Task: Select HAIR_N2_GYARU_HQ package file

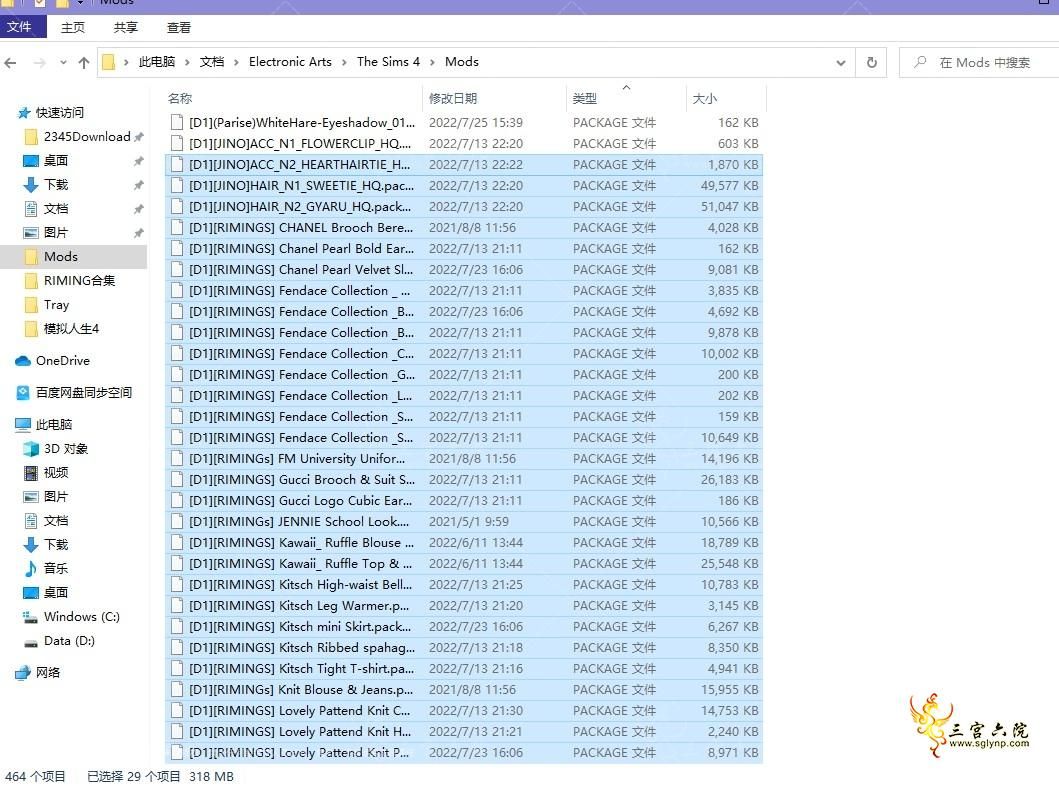Action: [464, 206]
